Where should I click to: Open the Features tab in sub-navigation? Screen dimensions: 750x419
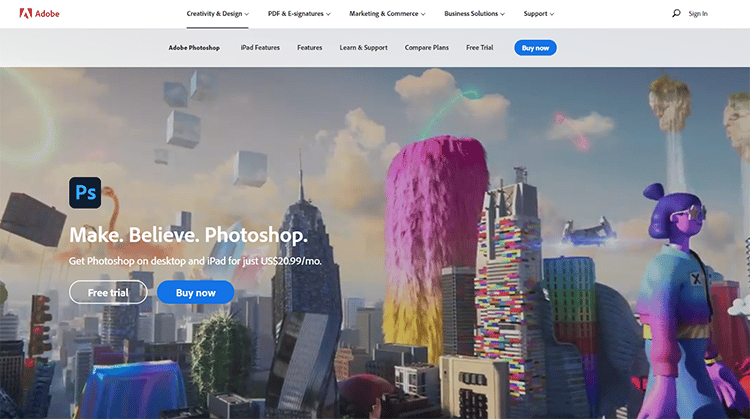click(309, 48)
